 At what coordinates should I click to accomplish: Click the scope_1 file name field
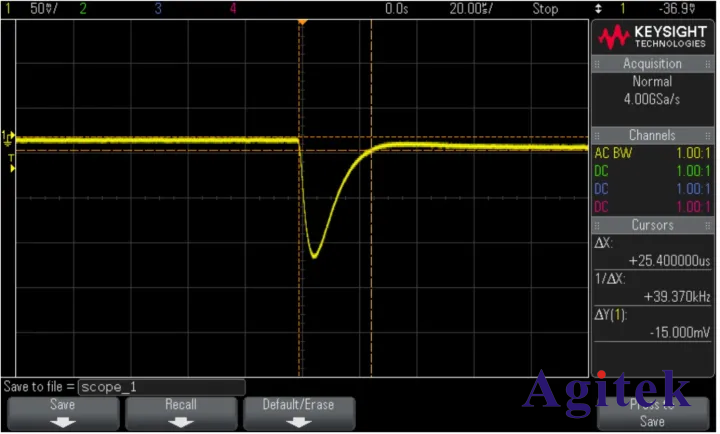pyautogui.click(x=161, y=386)
